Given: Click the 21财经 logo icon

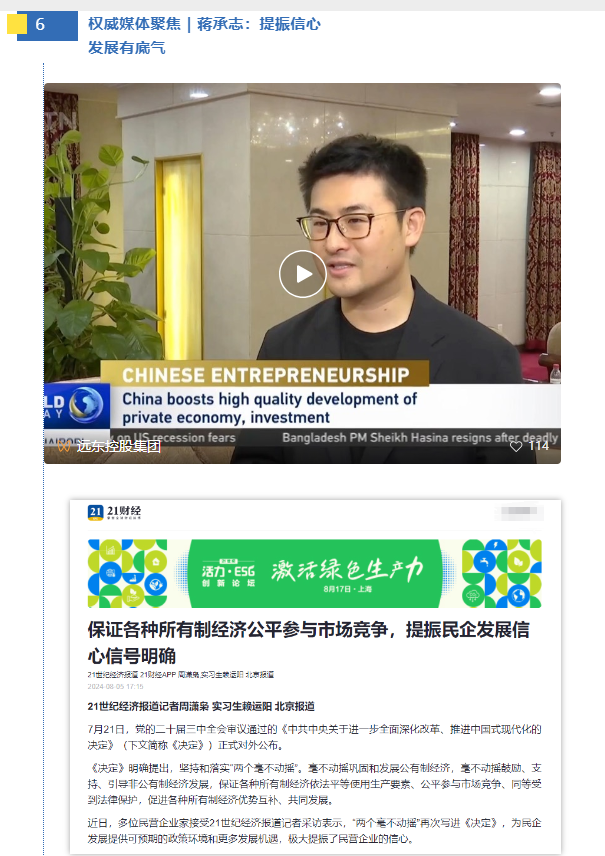Looking at the screenshot, I should [x=96, y=512].
